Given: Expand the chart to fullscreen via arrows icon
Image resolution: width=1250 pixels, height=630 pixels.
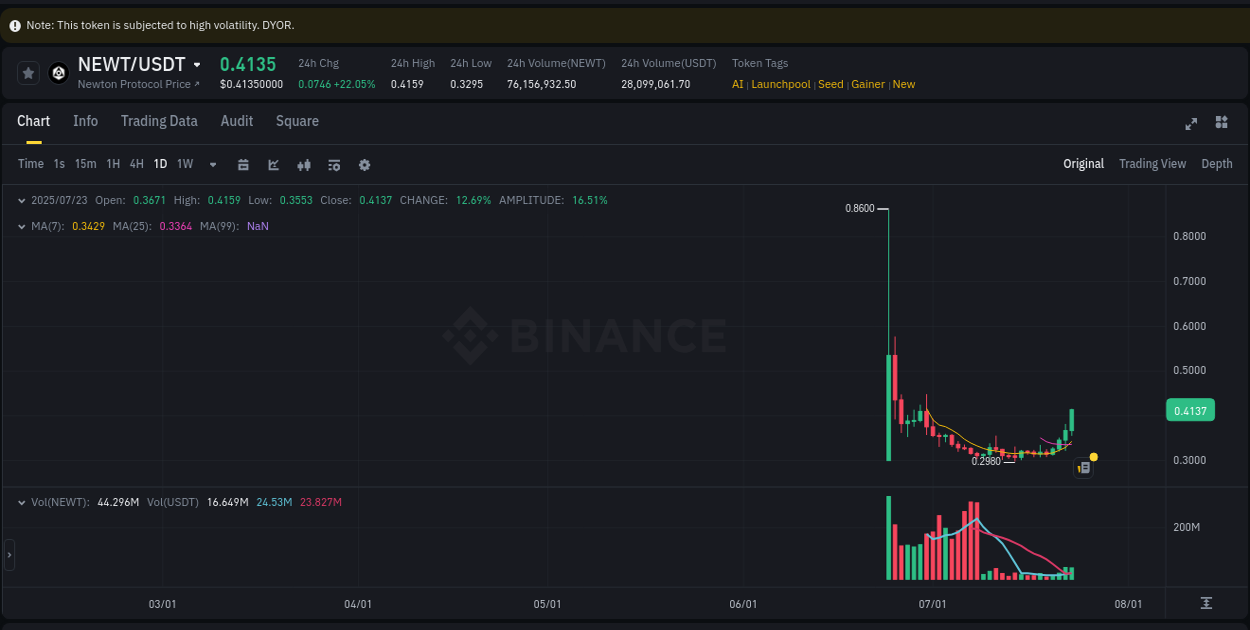Looking at the screenshot, I should tap(1190, 123).
